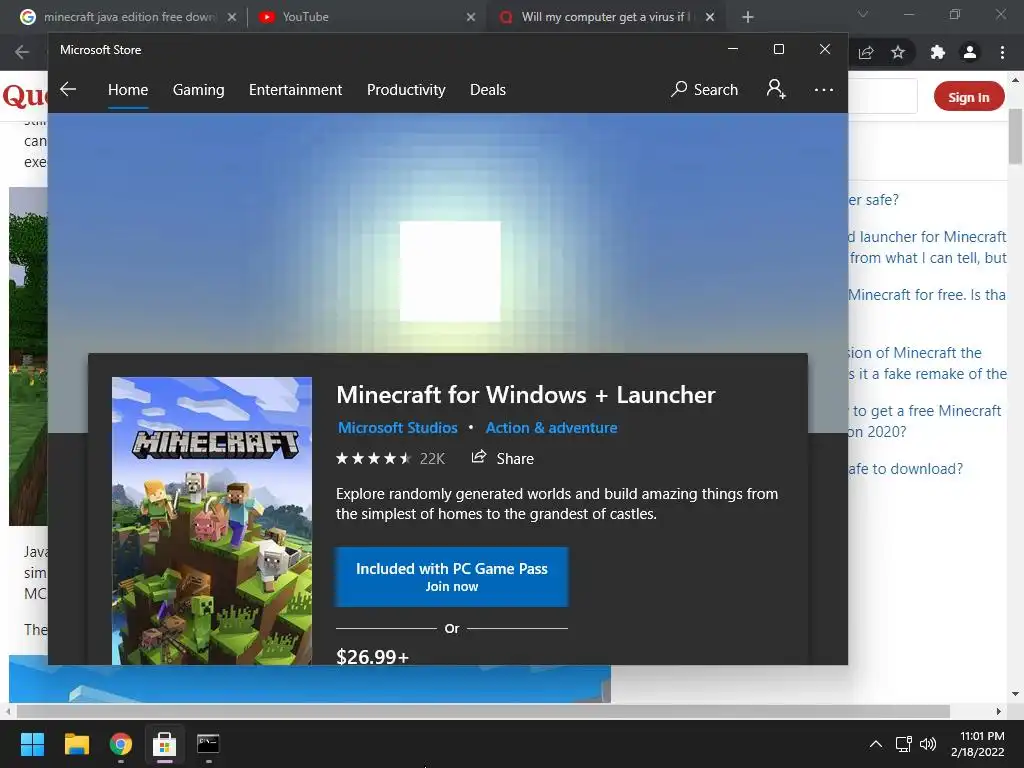This screenshot has width=1024, height=768.
Task: Click the Quora logo behind the Store
Action: coord(25,96)
